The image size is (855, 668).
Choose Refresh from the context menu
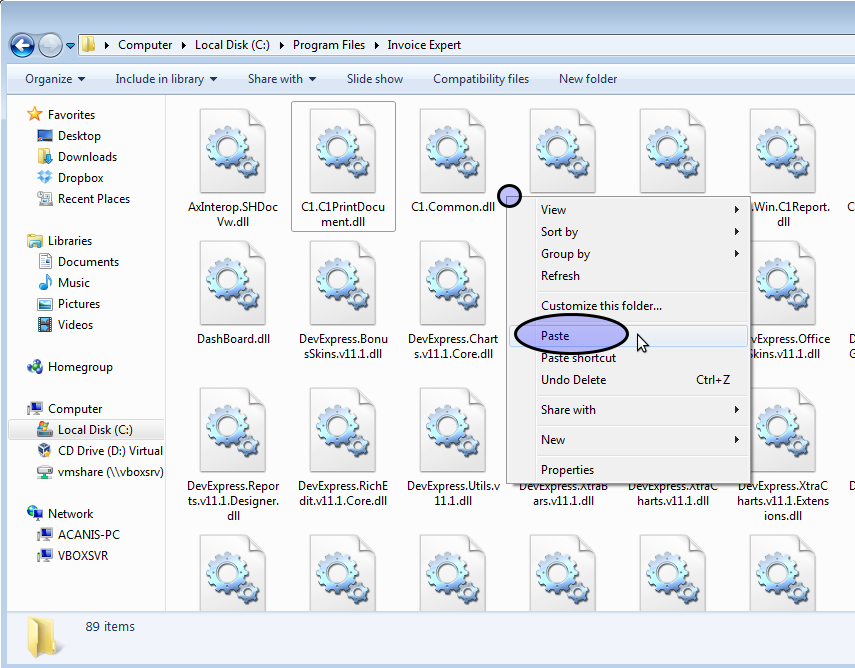(x=629, y=276)
